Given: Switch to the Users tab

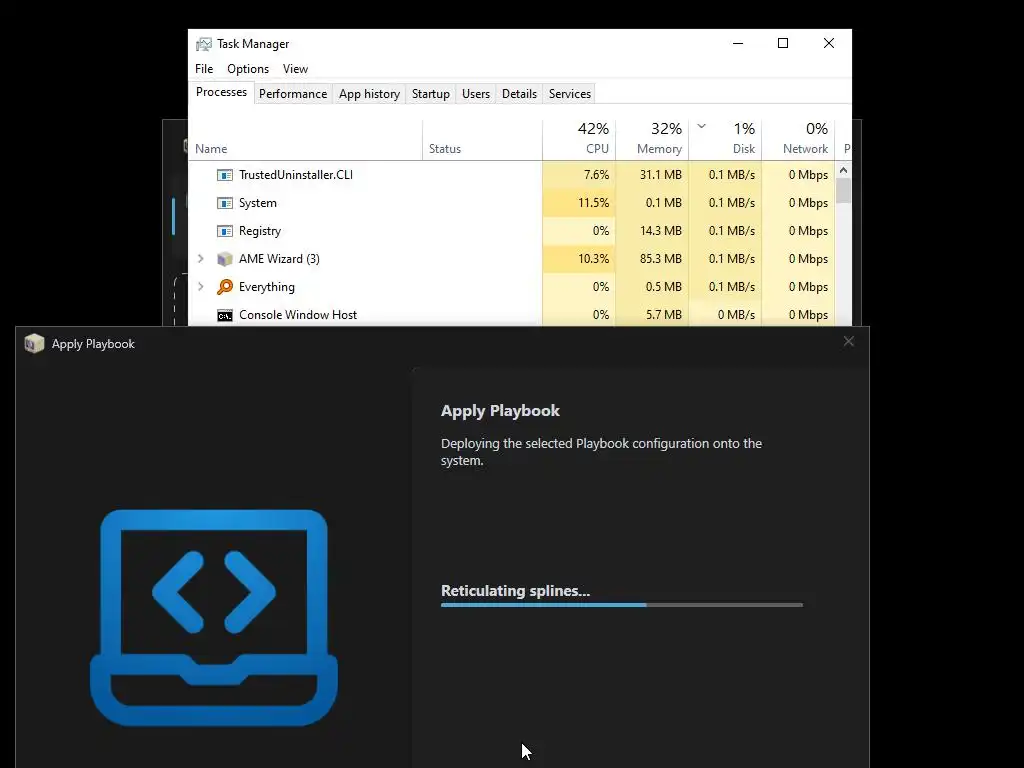Looking at the screenshot, I should (475, 94).
